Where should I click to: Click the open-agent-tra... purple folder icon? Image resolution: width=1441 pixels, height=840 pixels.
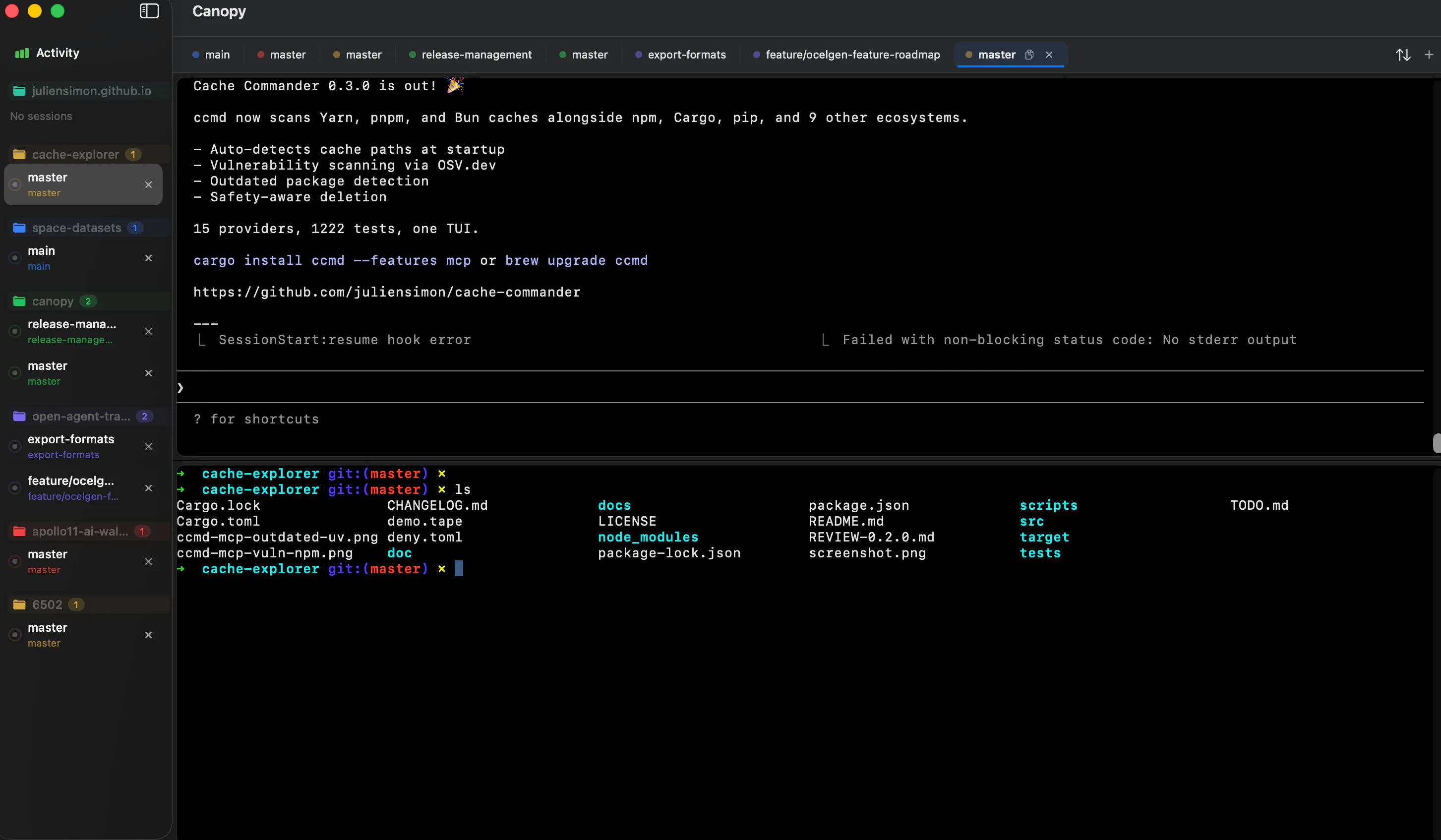[x=19, y=417]
